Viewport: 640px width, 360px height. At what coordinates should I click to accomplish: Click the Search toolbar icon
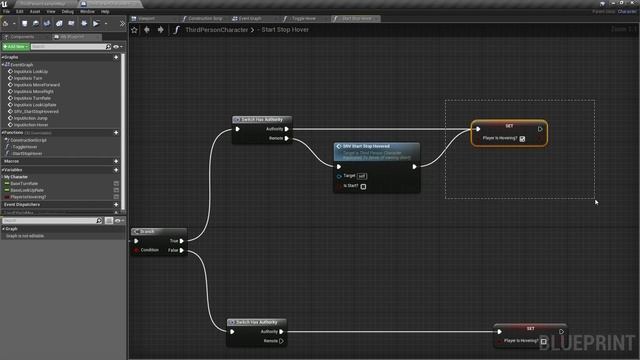47,24
